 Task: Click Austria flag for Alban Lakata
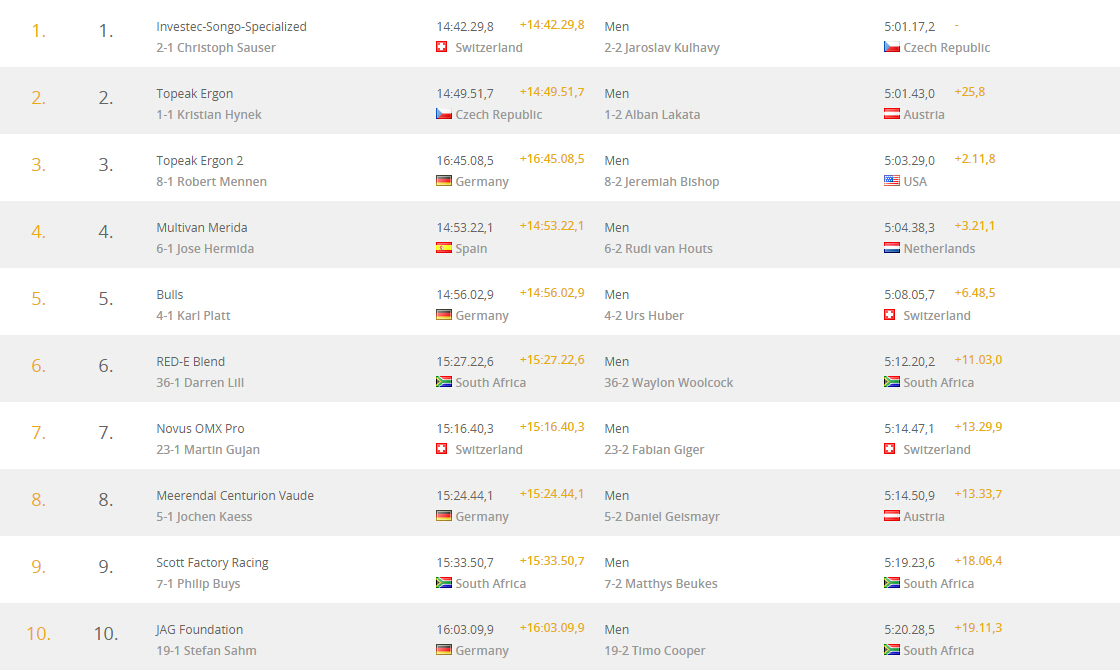click(x=891, y=114)
